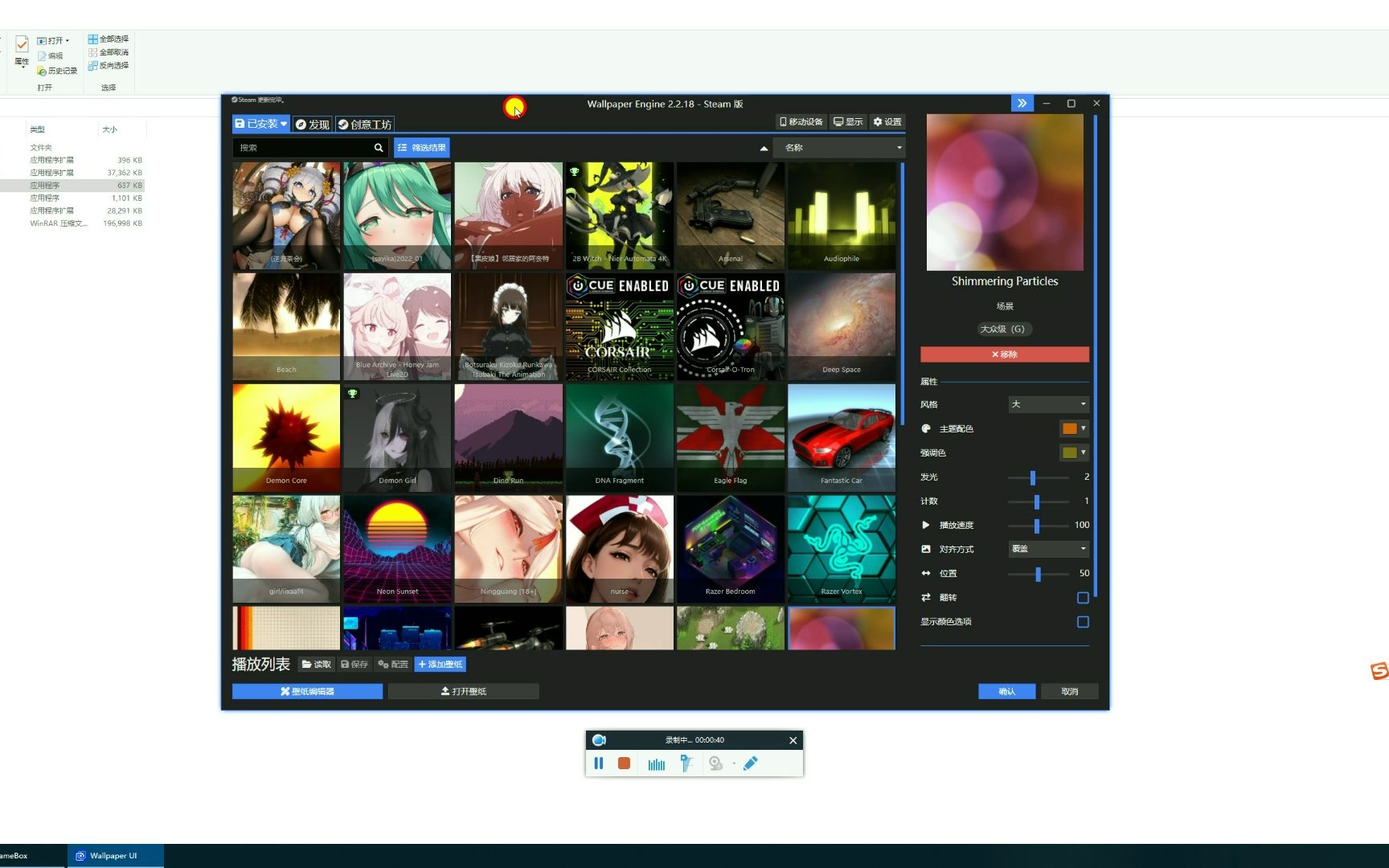Click the 确认 confirm button

tap(1006, 691)
